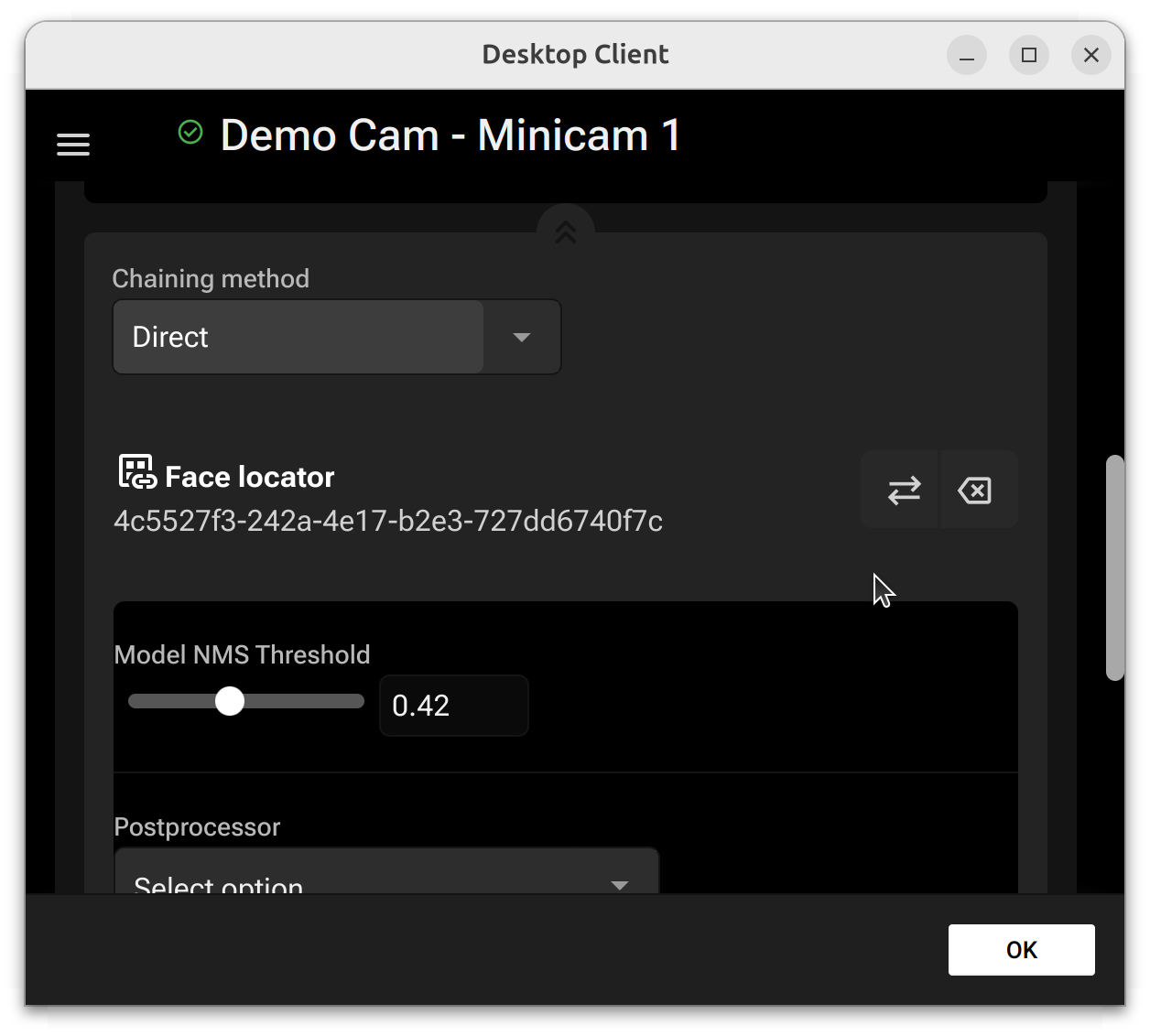Click the arrow of the Chaining method combo box

(522, 337)
